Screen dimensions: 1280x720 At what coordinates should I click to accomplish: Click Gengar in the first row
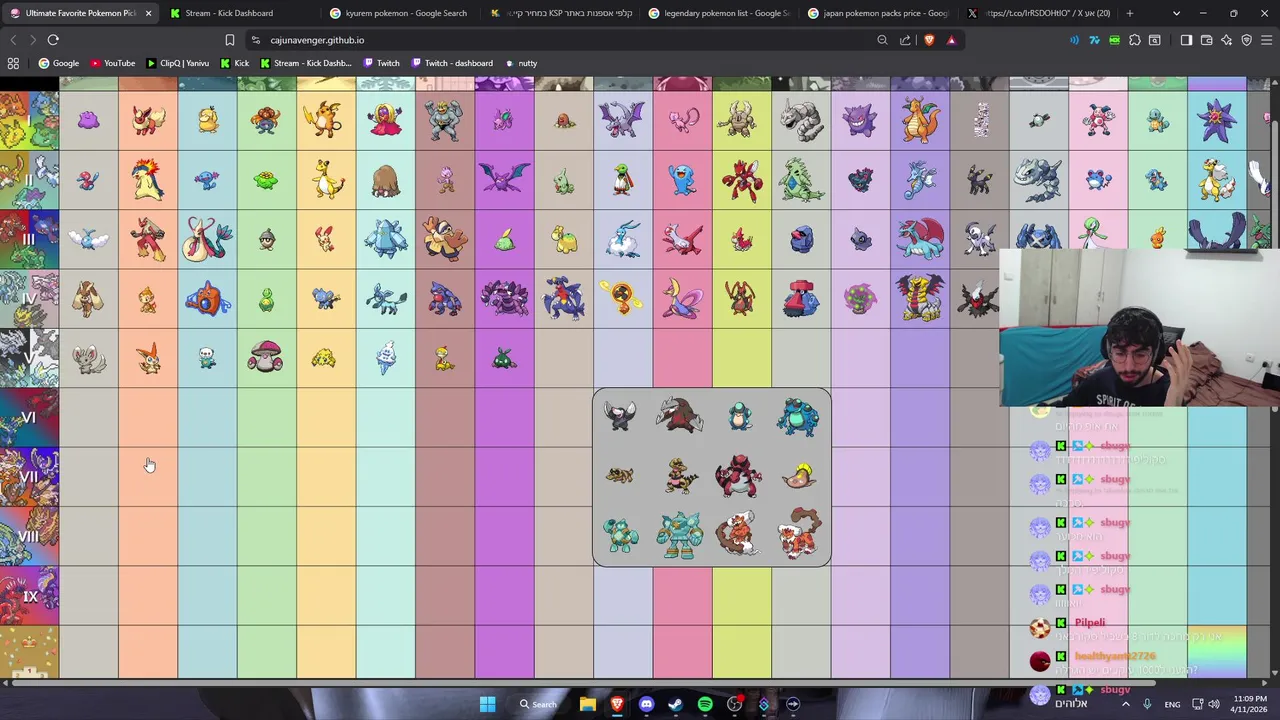[x=861, y=121]
